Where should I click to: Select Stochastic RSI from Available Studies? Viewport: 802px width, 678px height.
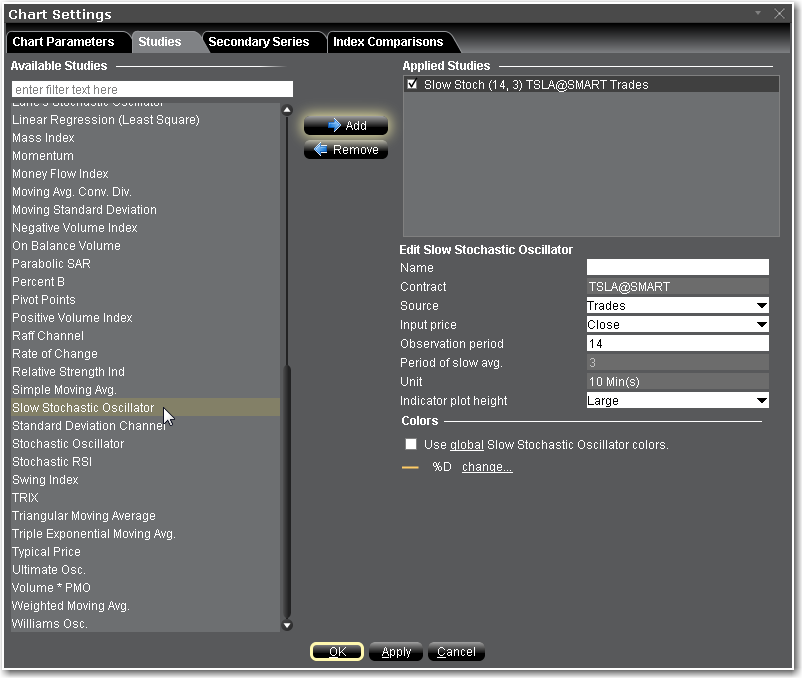[52, 462]
